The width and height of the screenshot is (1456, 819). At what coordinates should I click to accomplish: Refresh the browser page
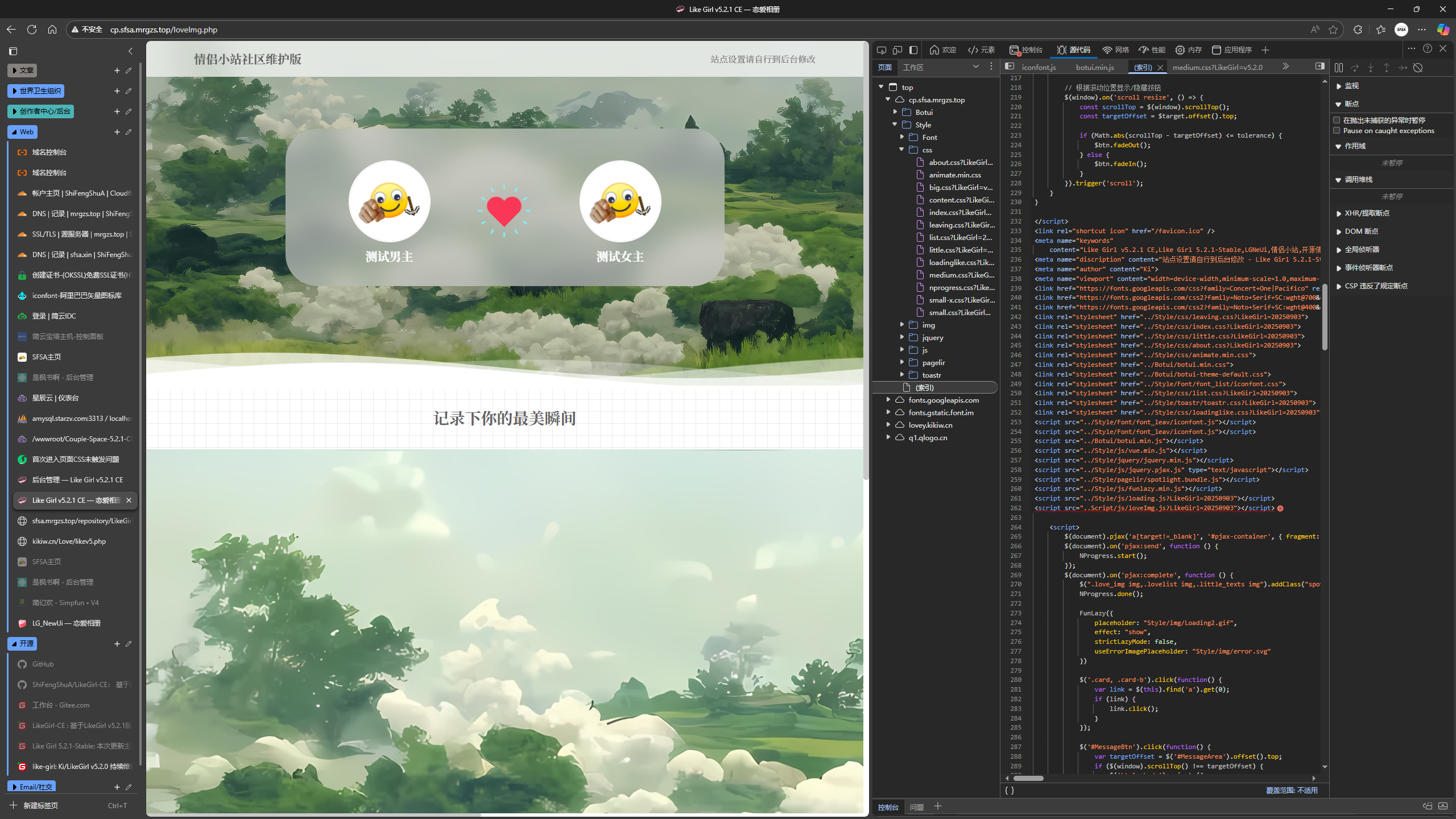click(32, 30)
